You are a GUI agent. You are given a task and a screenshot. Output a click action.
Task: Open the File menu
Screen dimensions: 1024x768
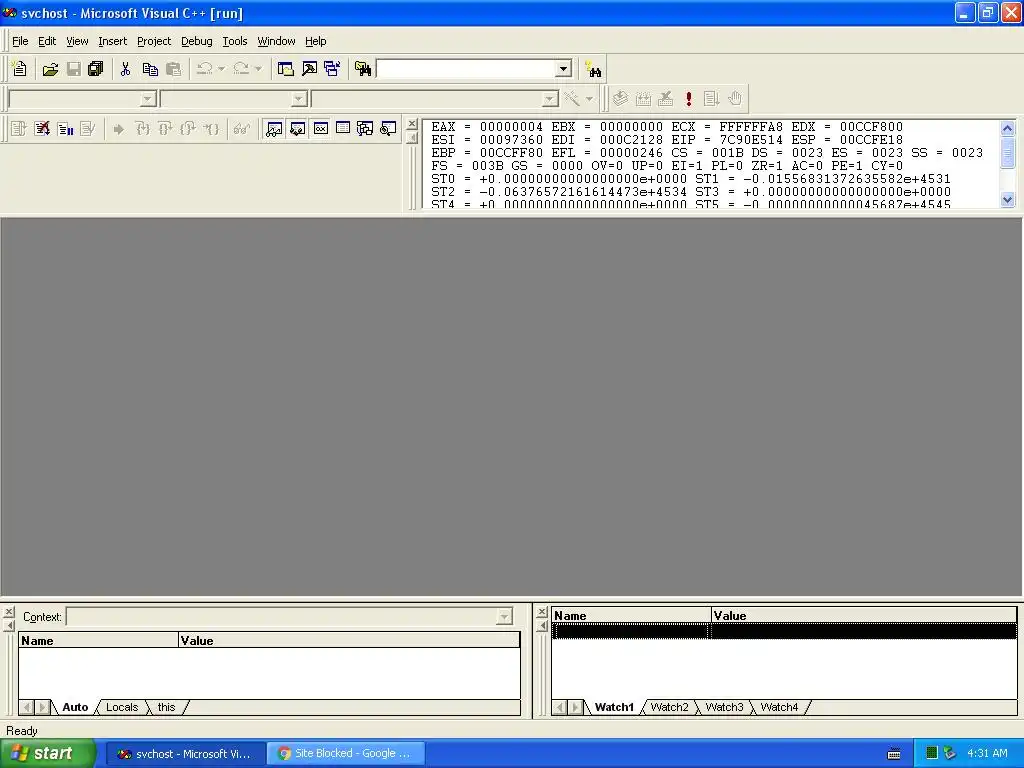coord(20,41)
